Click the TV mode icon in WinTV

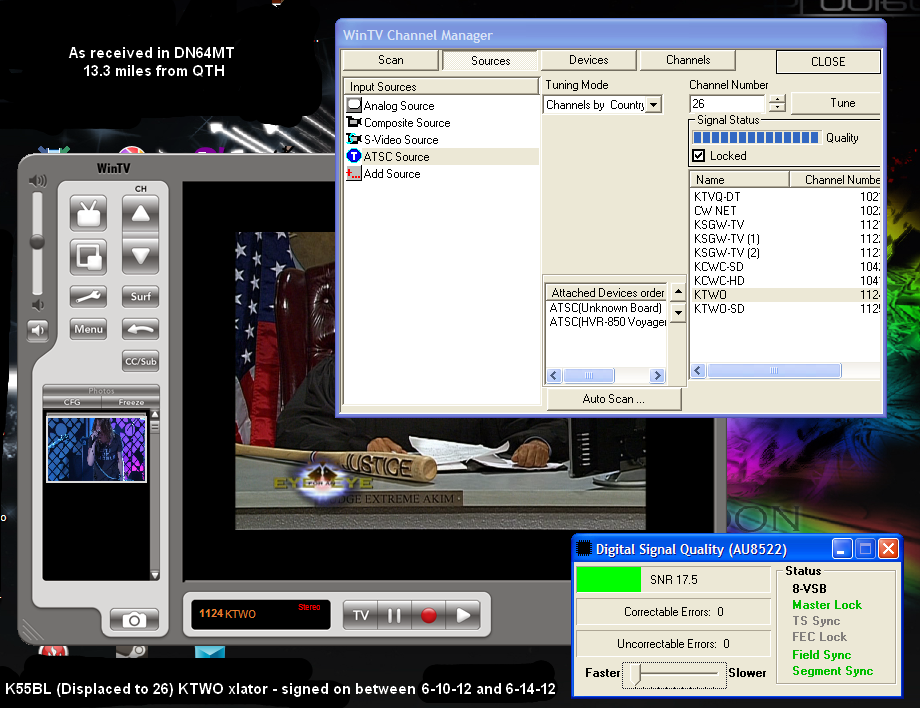[x=89, y=212]
